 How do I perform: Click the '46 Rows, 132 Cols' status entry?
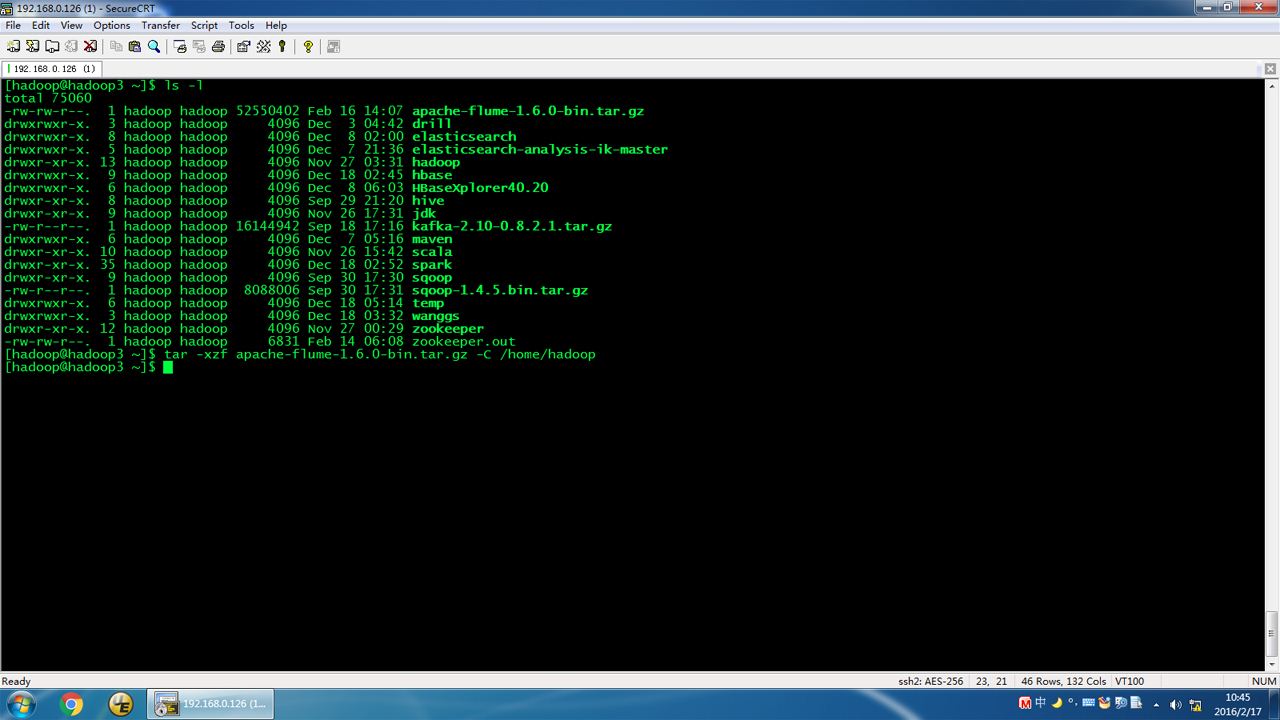[x=1066, y=681]
